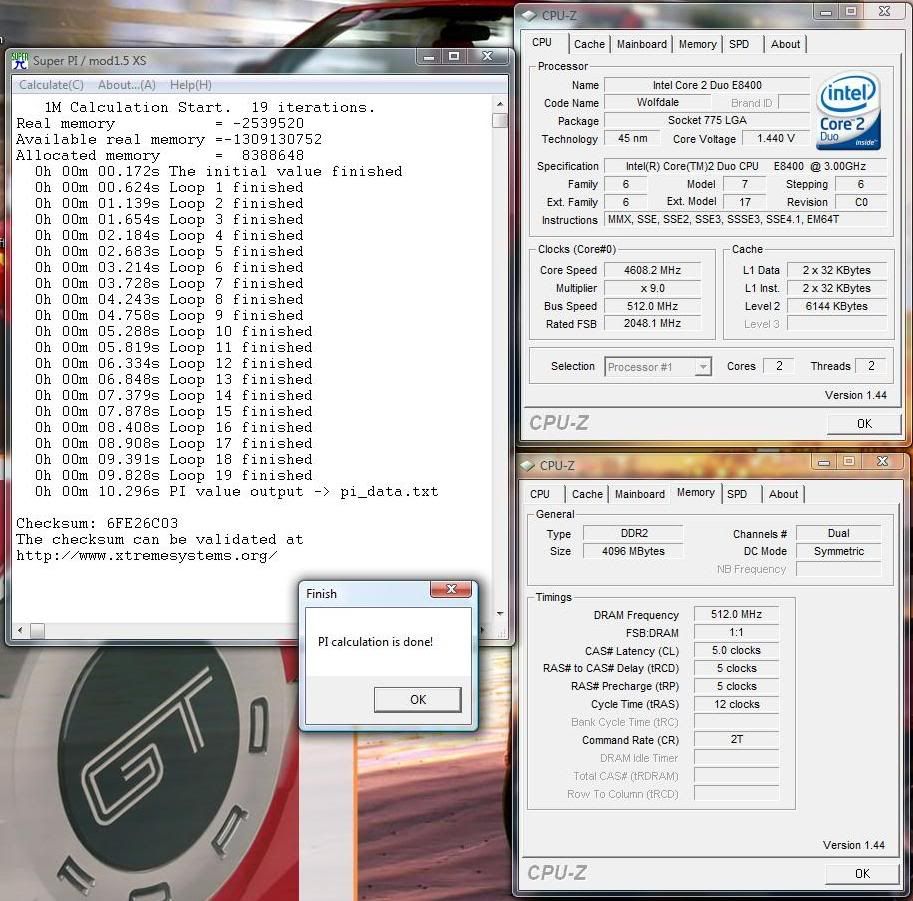Switch to Mainboard tab in top CPU-Z window
Screen dimensions: 913x901
point(642,44)
